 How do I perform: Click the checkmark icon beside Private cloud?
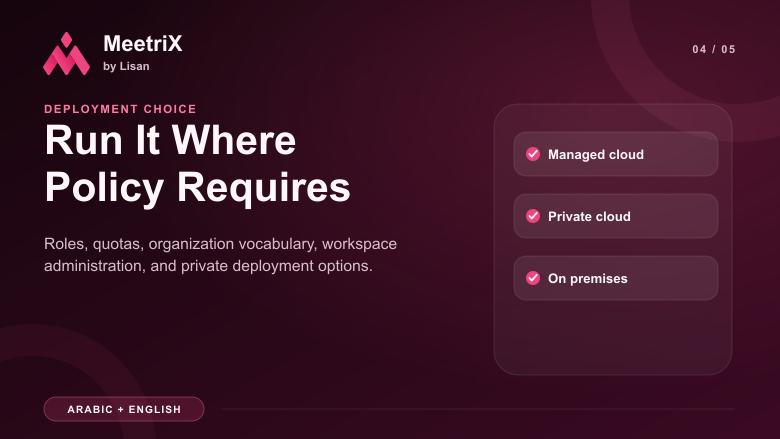click(533, 216)
